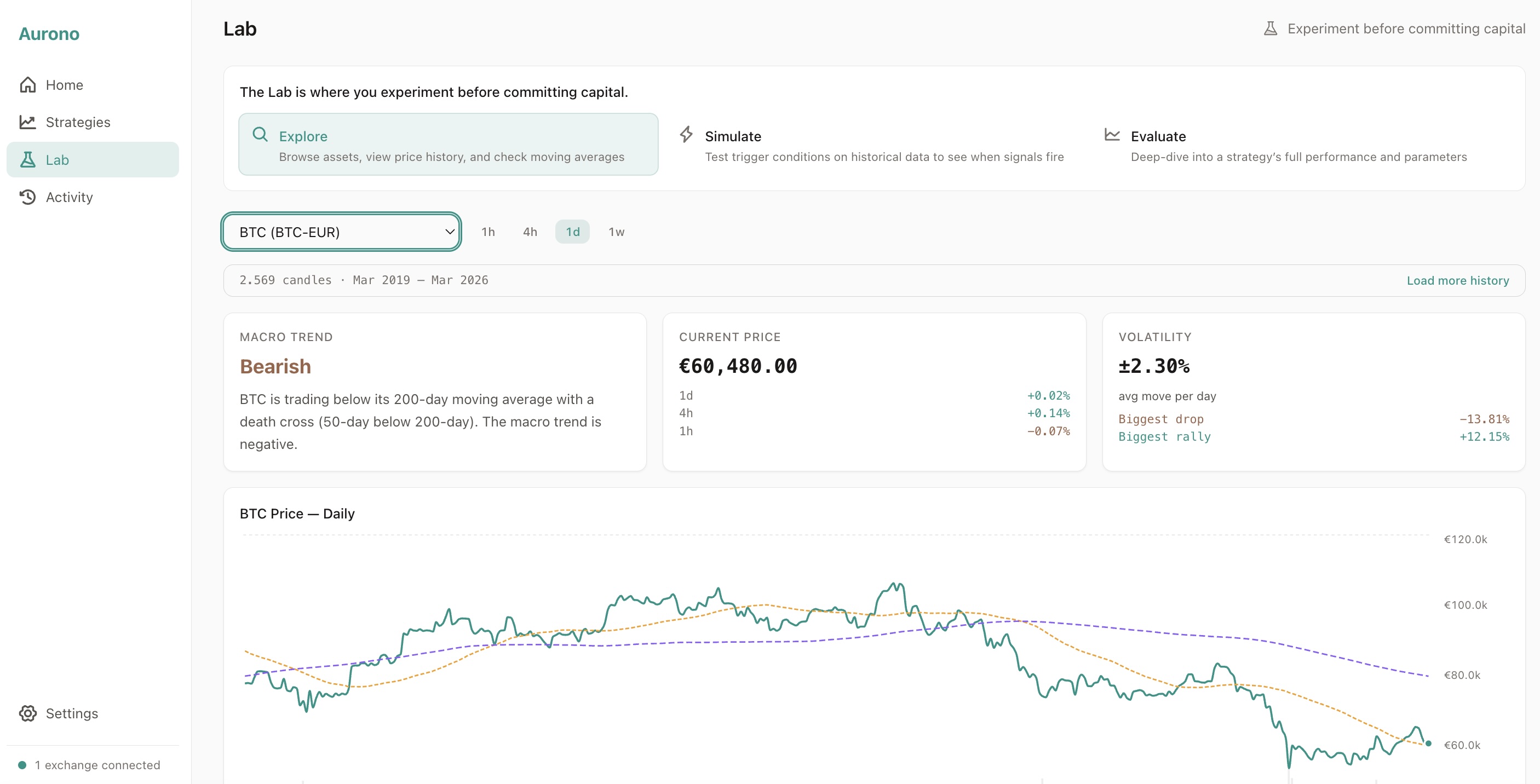Click the Home icon in the sidebar
The image size is (1540, 784).
pos(28,84)
